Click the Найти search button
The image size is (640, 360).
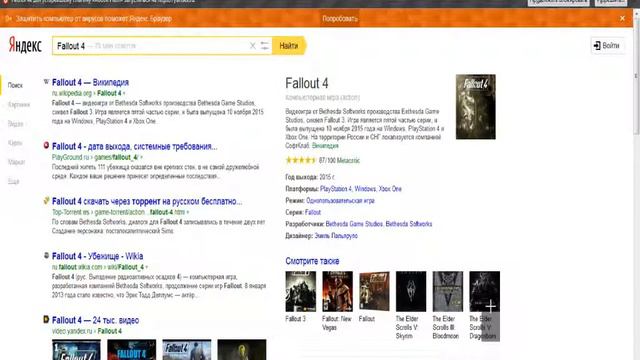[289, 46]
